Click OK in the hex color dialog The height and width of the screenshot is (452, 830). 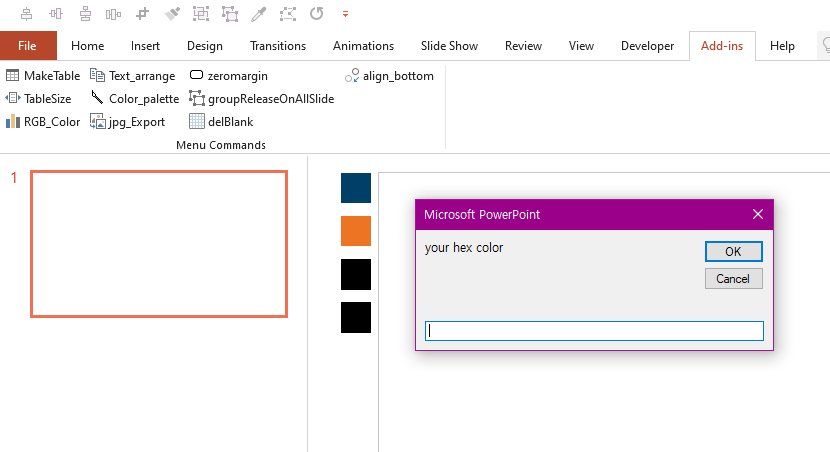(x=734, y=251)
